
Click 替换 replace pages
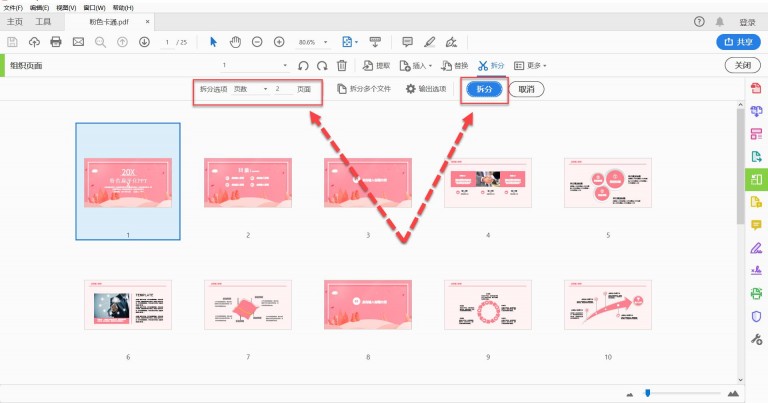point(455,66)
